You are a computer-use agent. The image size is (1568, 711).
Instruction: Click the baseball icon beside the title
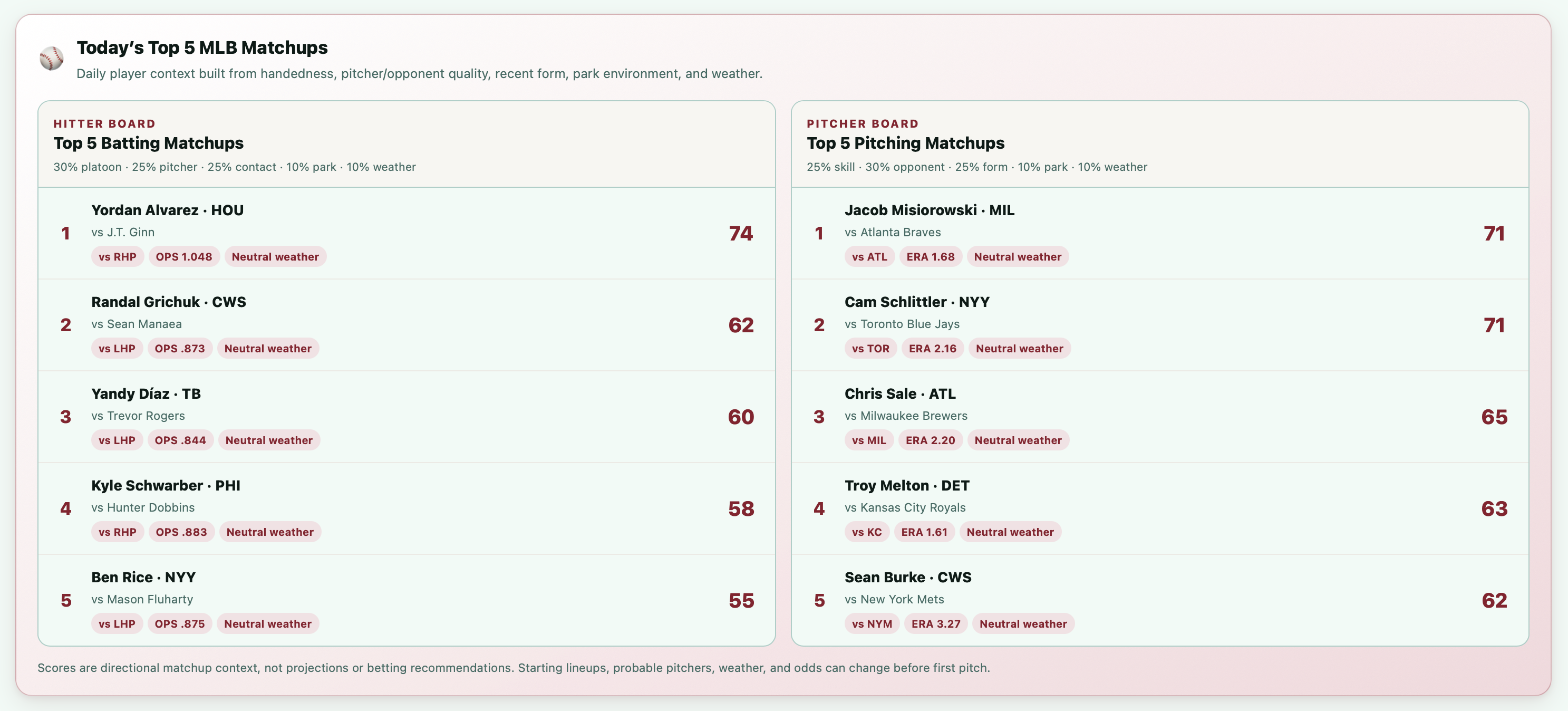pyautogui.click(x=51, y=59)
